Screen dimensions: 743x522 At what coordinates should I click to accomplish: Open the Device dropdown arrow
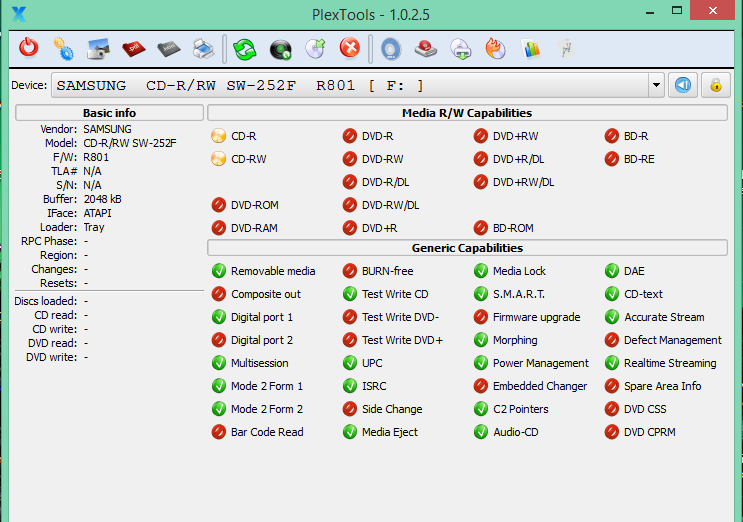point(656,85)
